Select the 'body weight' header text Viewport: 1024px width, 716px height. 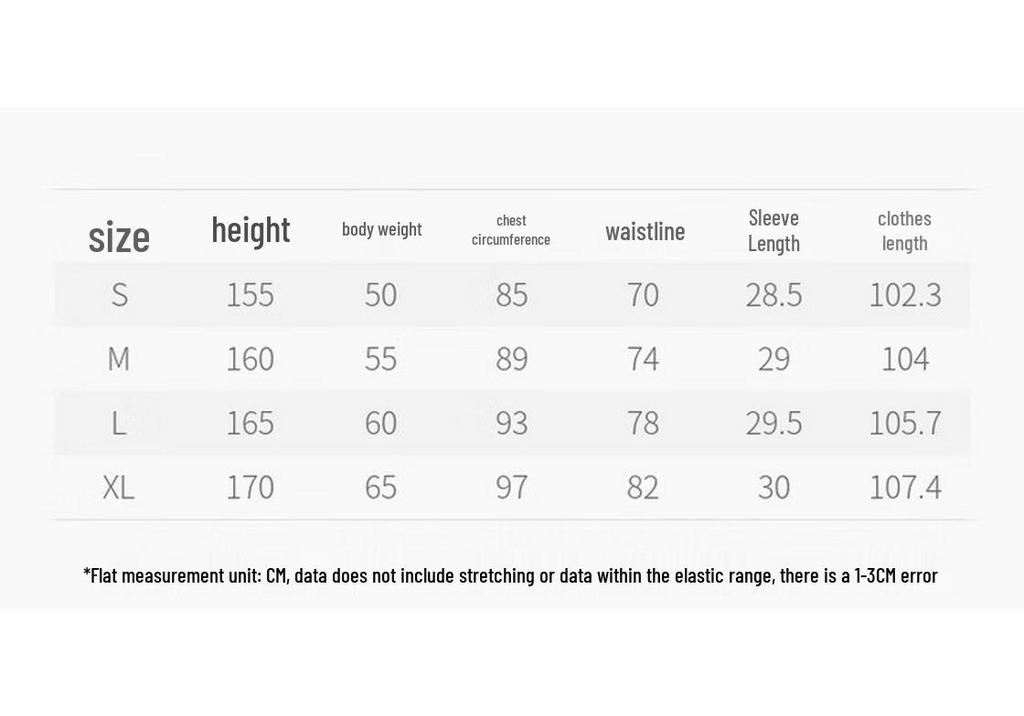(382, 229)
